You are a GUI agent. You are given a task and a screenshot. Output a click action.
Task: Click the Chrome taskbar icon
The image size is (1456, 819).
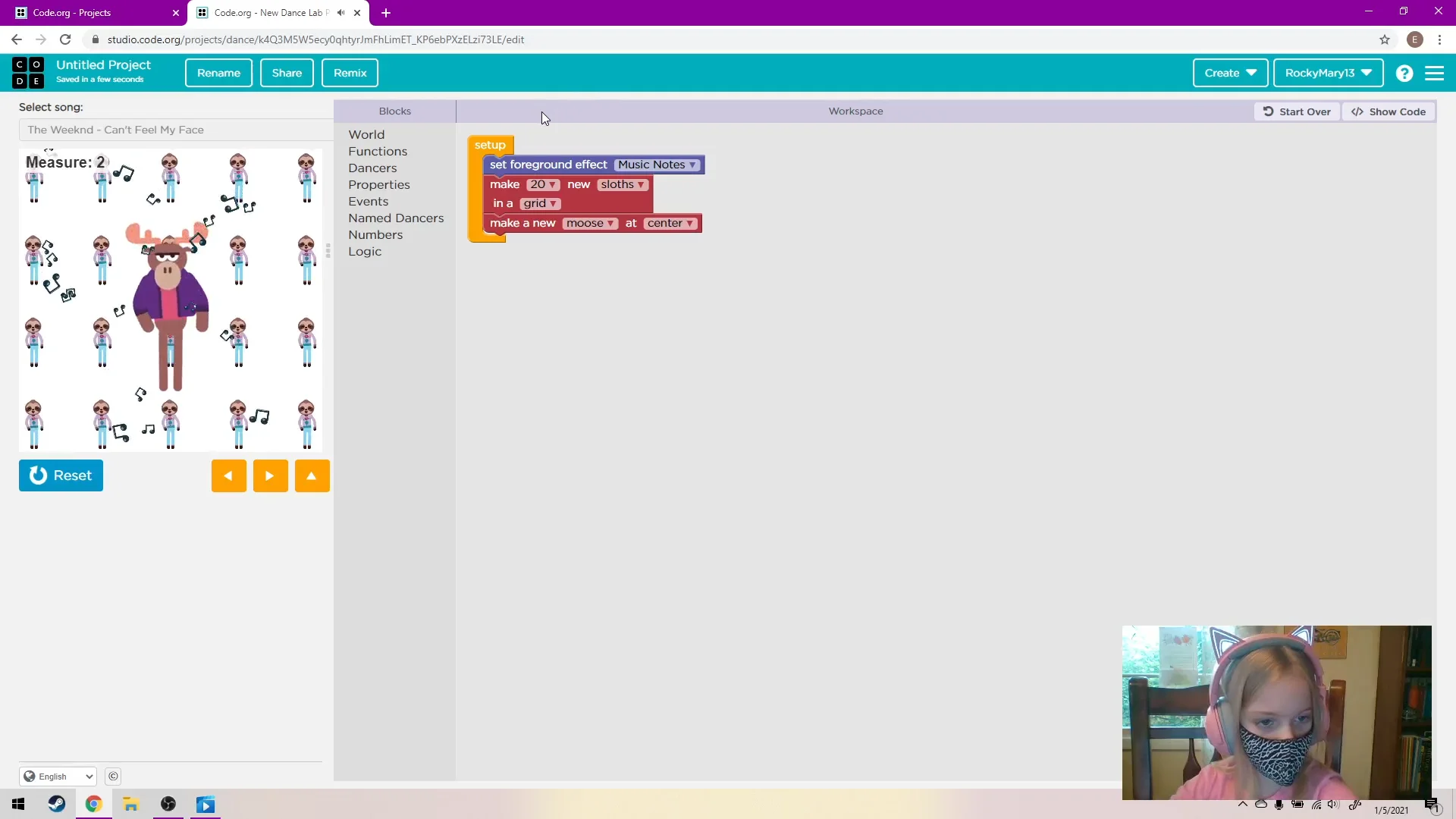click(x=93, y=805)
